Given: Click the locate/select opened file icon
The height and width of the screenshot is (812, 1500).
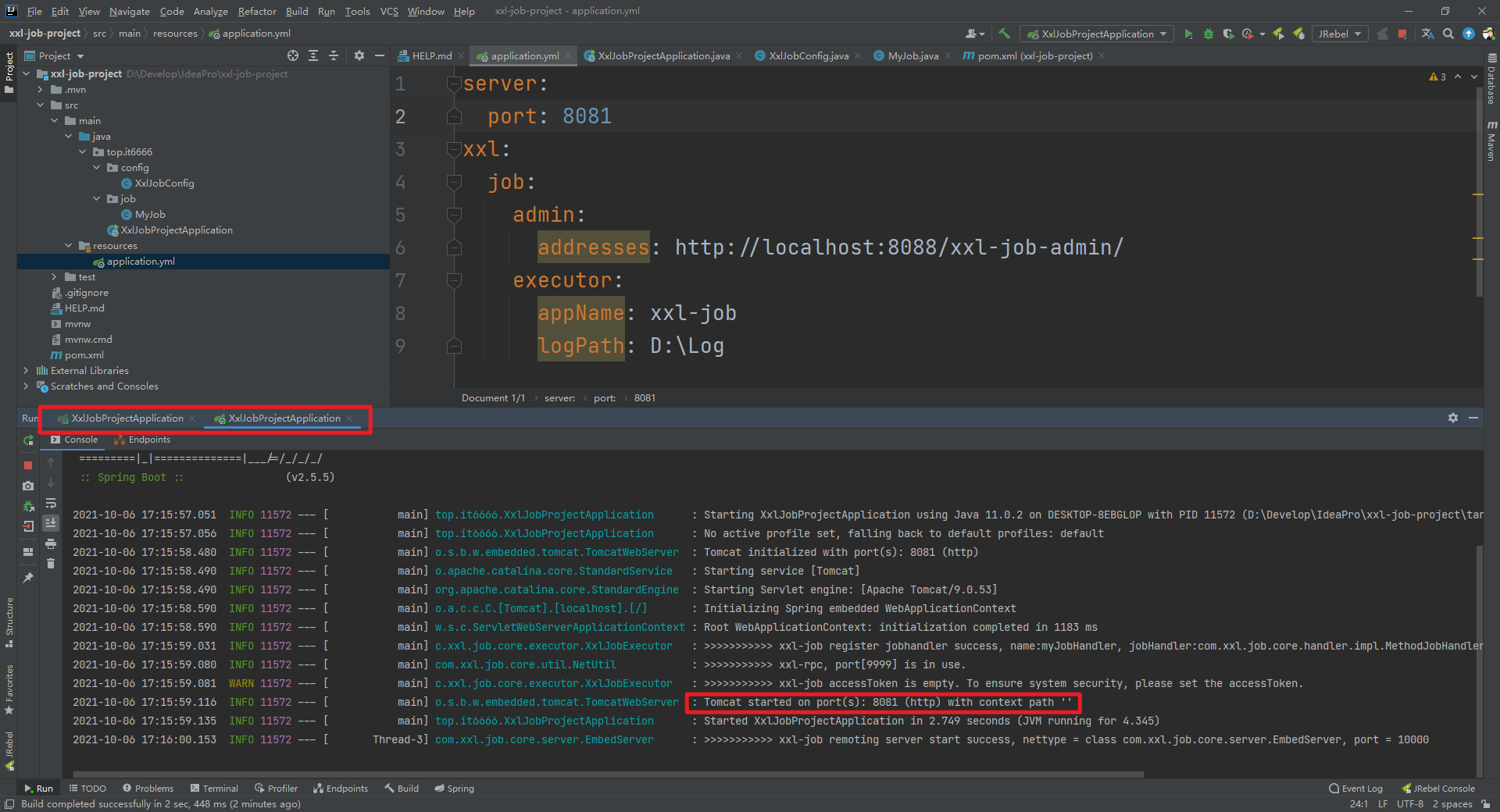Looking at the screenshot, I should coord(293,55).
